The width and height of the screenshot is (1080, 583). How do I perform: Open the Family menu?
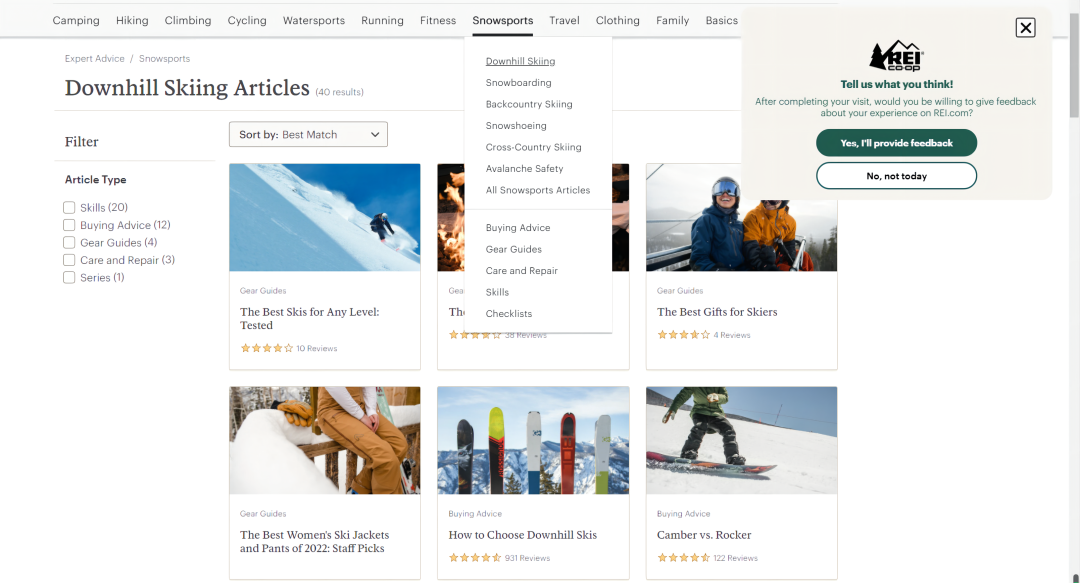coord(672,21)
